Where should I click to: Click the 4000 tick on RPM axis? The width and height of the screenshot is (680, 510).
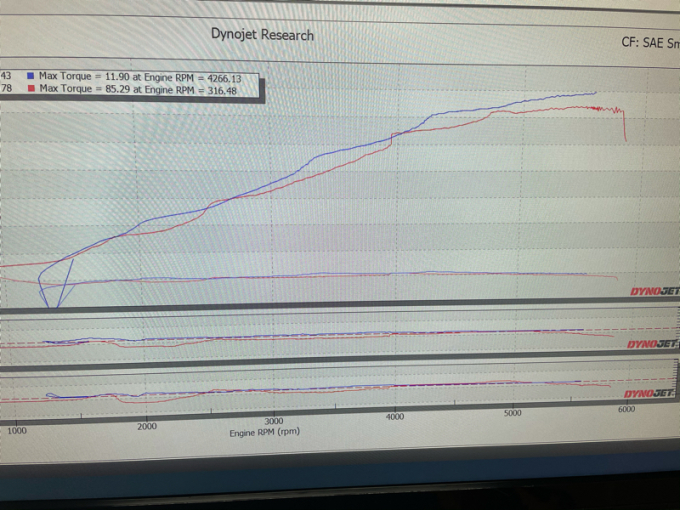[395, 417]
